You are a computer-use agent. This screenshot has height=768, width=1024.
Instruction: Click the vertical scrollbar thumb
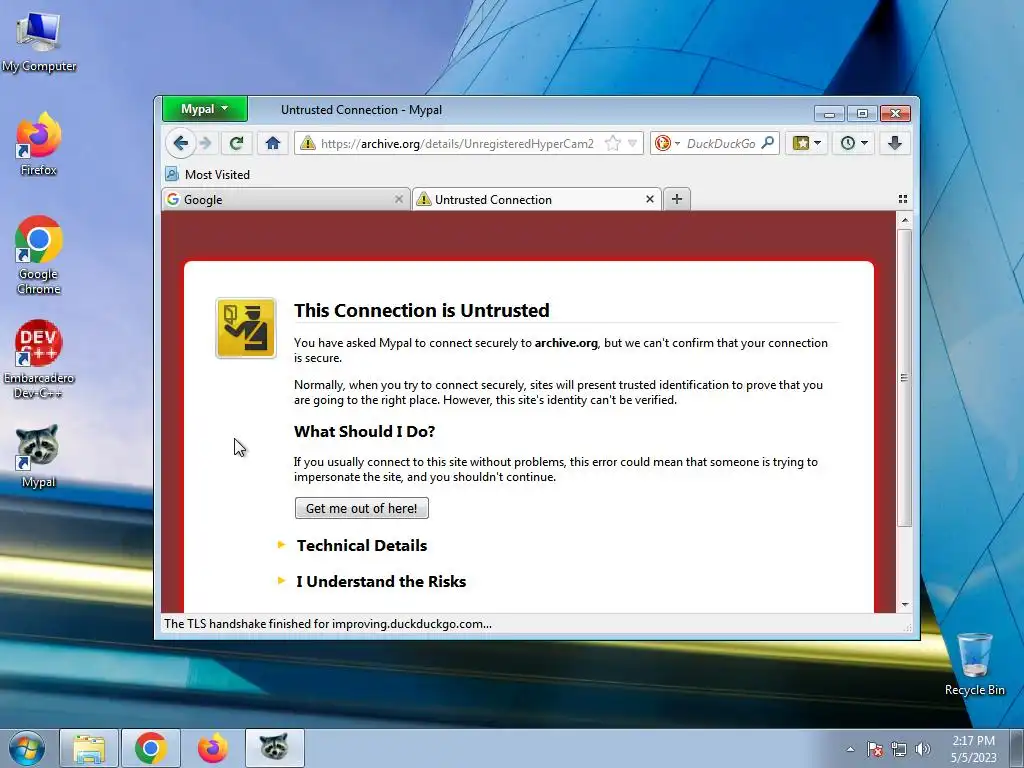[904, 377]
